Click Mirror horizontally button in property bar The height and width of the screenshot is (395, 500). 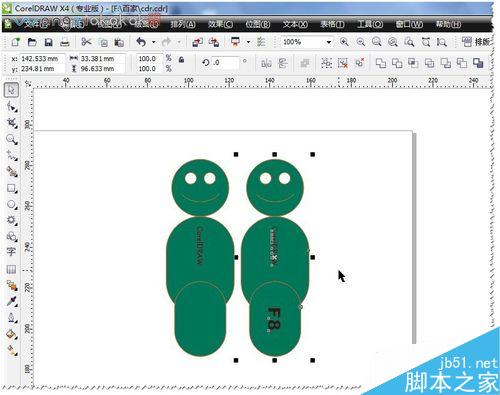[x=266, y=63]
